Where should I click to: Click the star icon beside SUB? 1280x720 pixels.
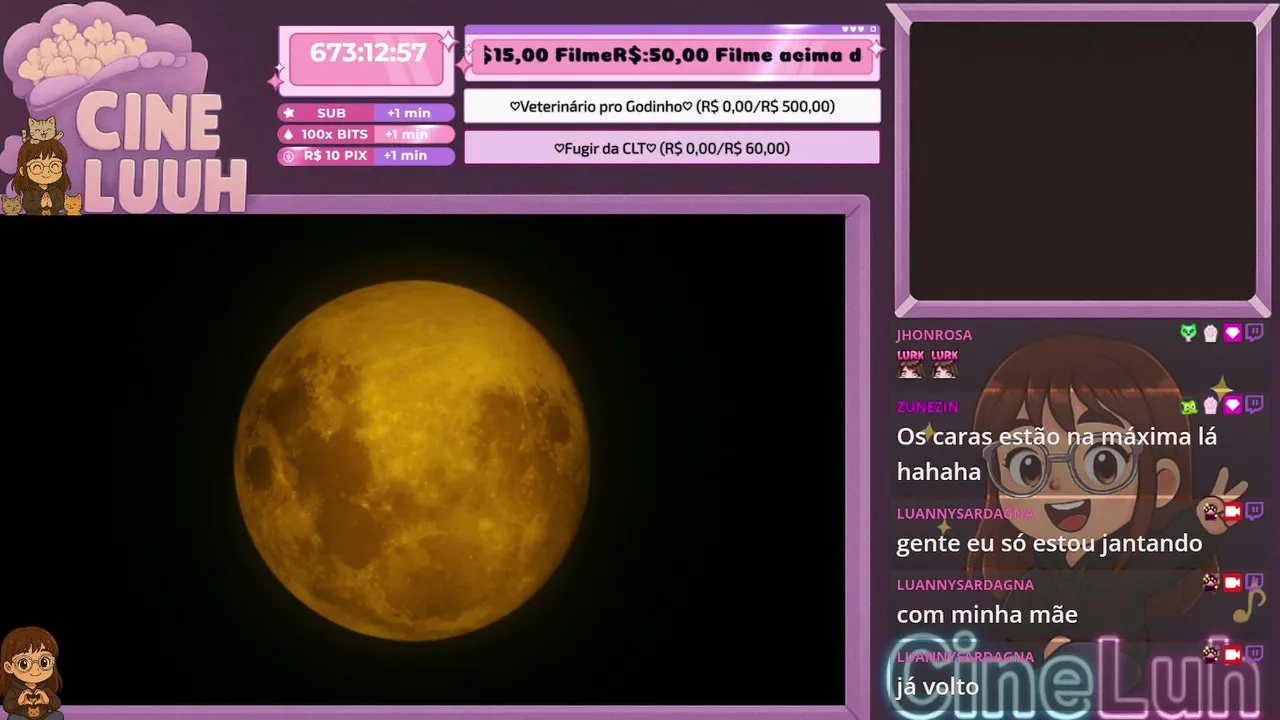pyautogui.click(x=289, y=113)
